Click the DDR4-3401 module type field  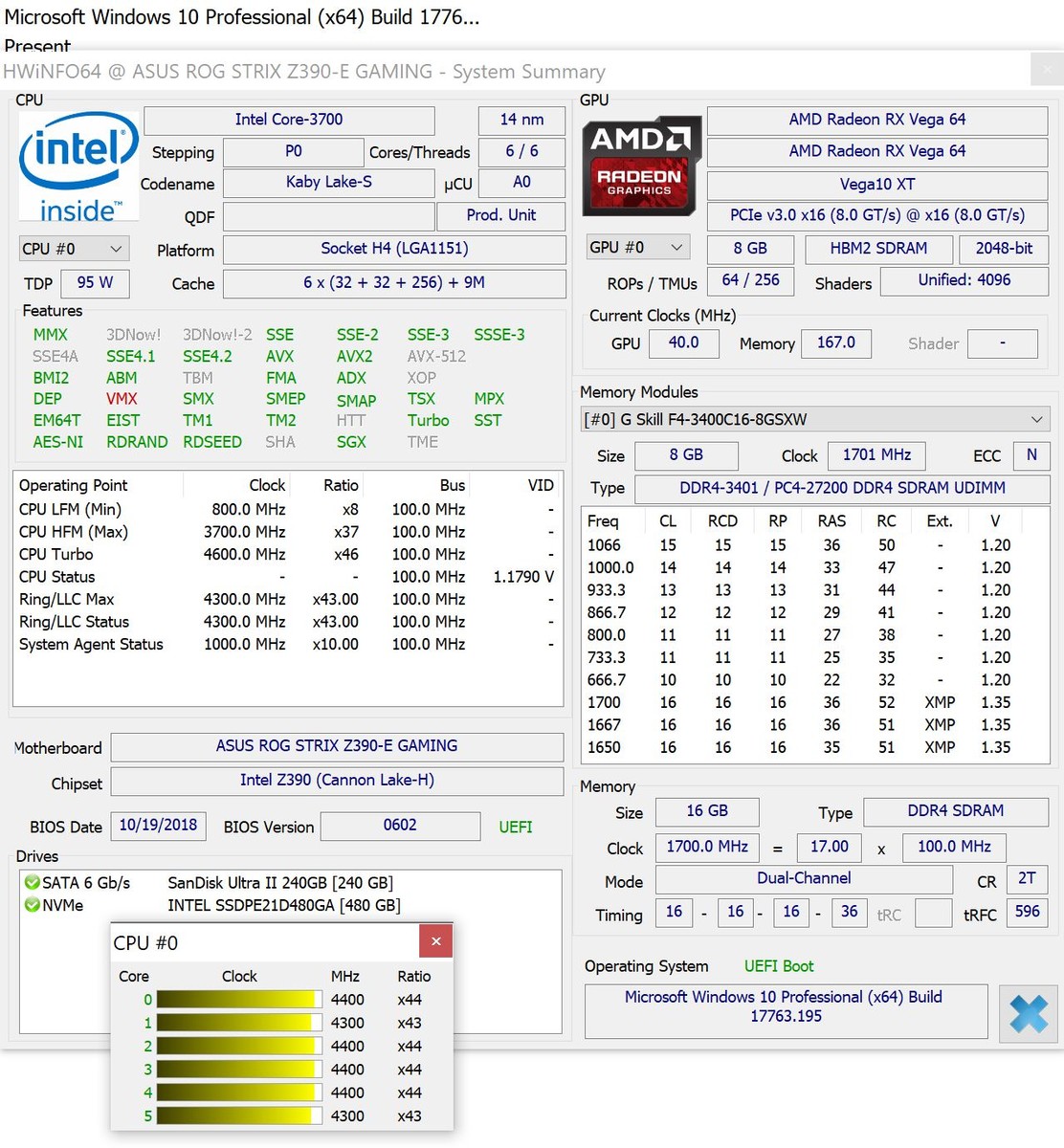tap(842, 488)
